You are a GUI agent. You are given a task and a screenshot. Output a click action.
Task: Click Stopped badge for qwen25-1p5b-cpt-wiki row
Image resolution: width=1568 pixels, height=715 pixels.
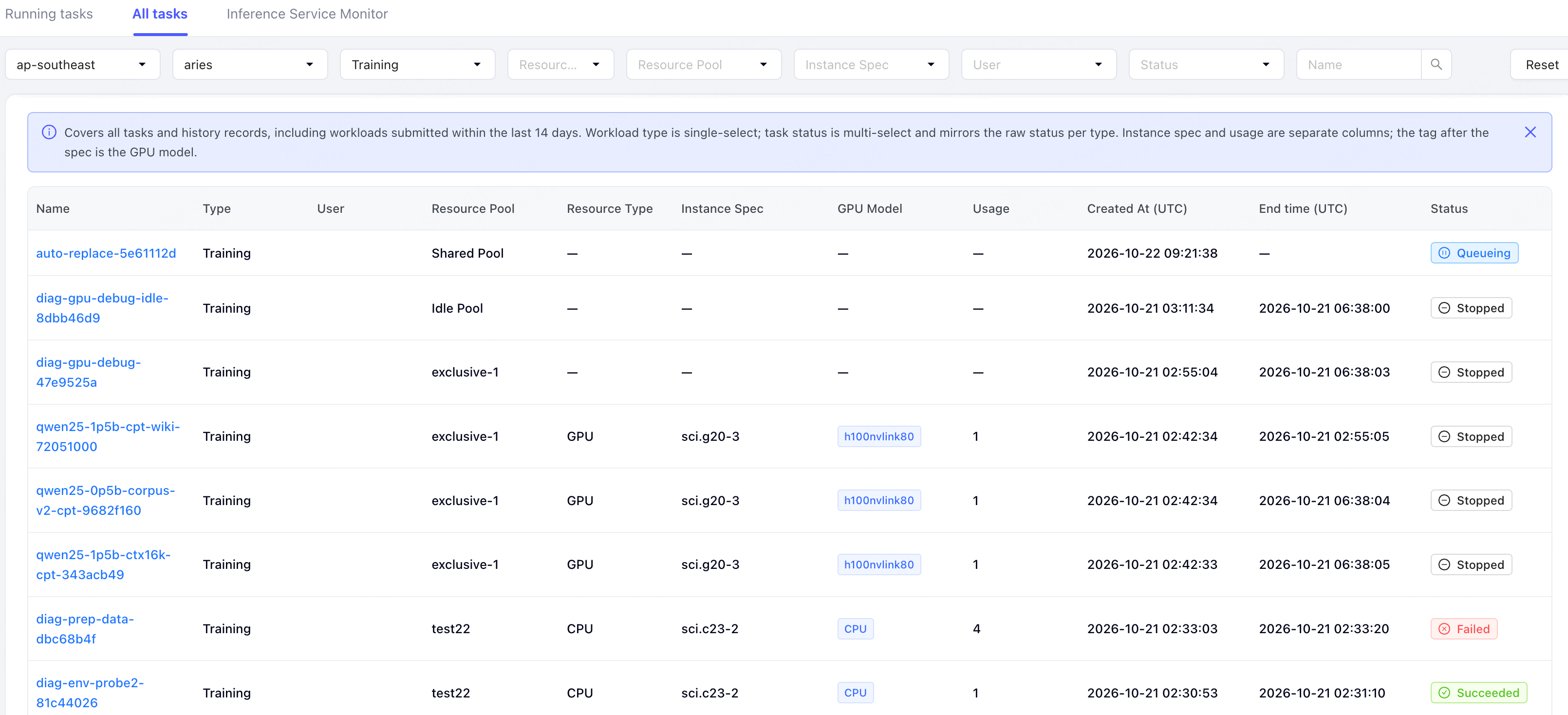point(1471,437)
